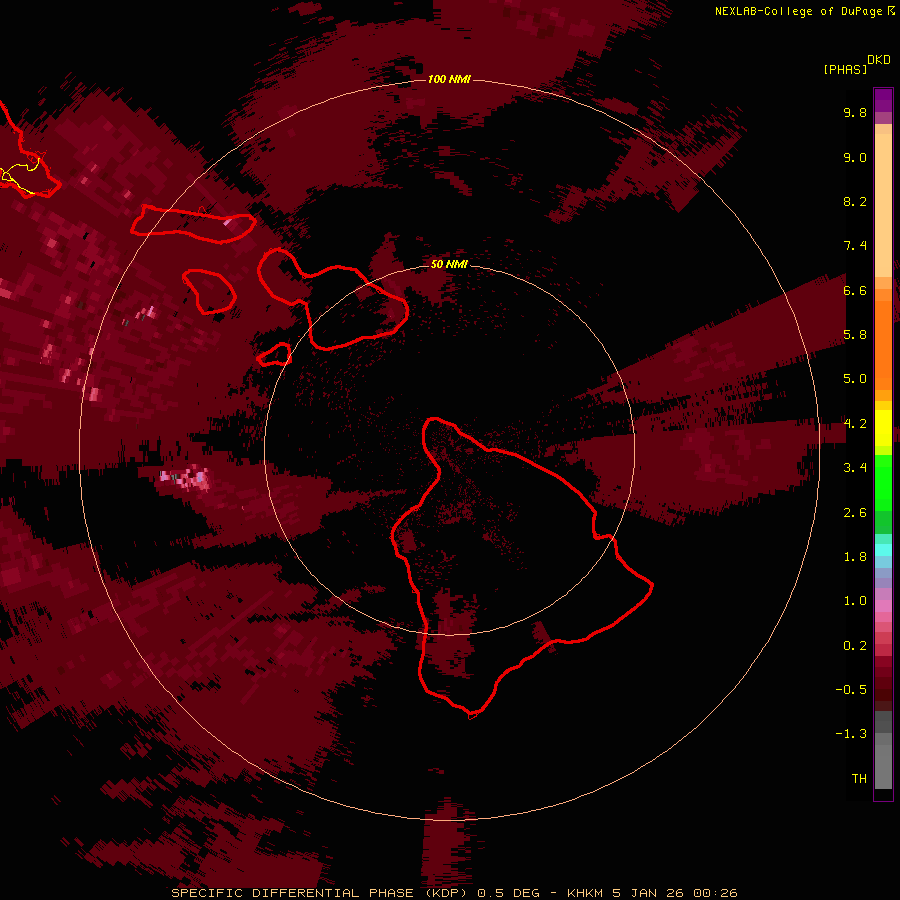900x900 pixels.
Task: Select the 1.0 legend value
Action: click(x=855, y=601)
